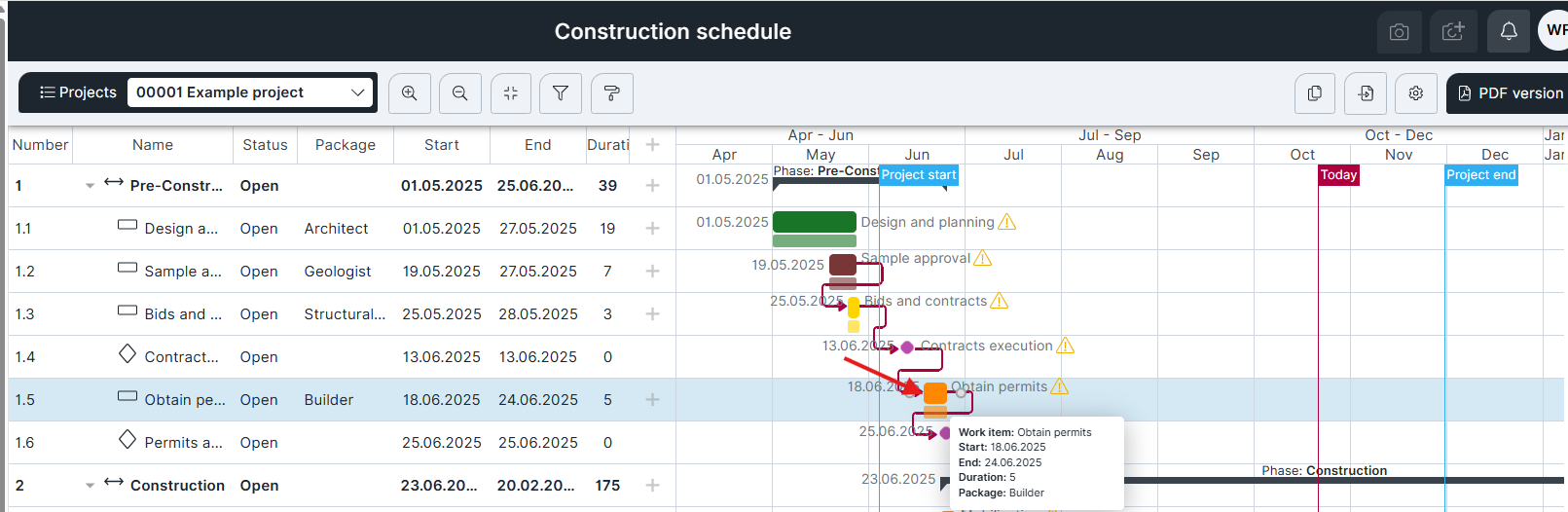Open the notifications bell
The width and height of the screenshot is (1568, 512).
[1509, 32]
